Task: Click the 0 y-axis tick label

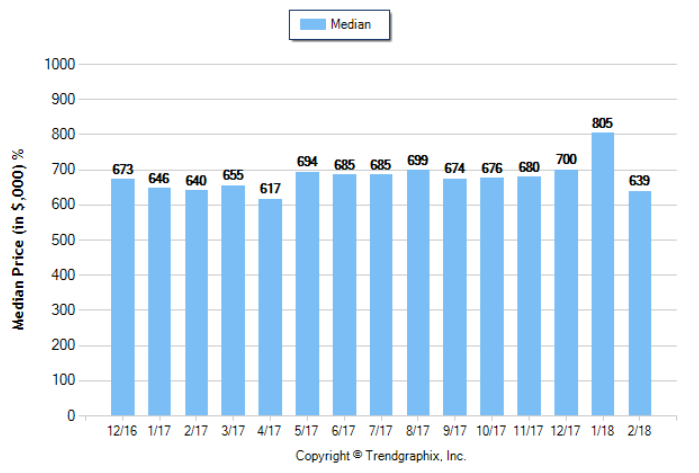Action: coord(71,415)
